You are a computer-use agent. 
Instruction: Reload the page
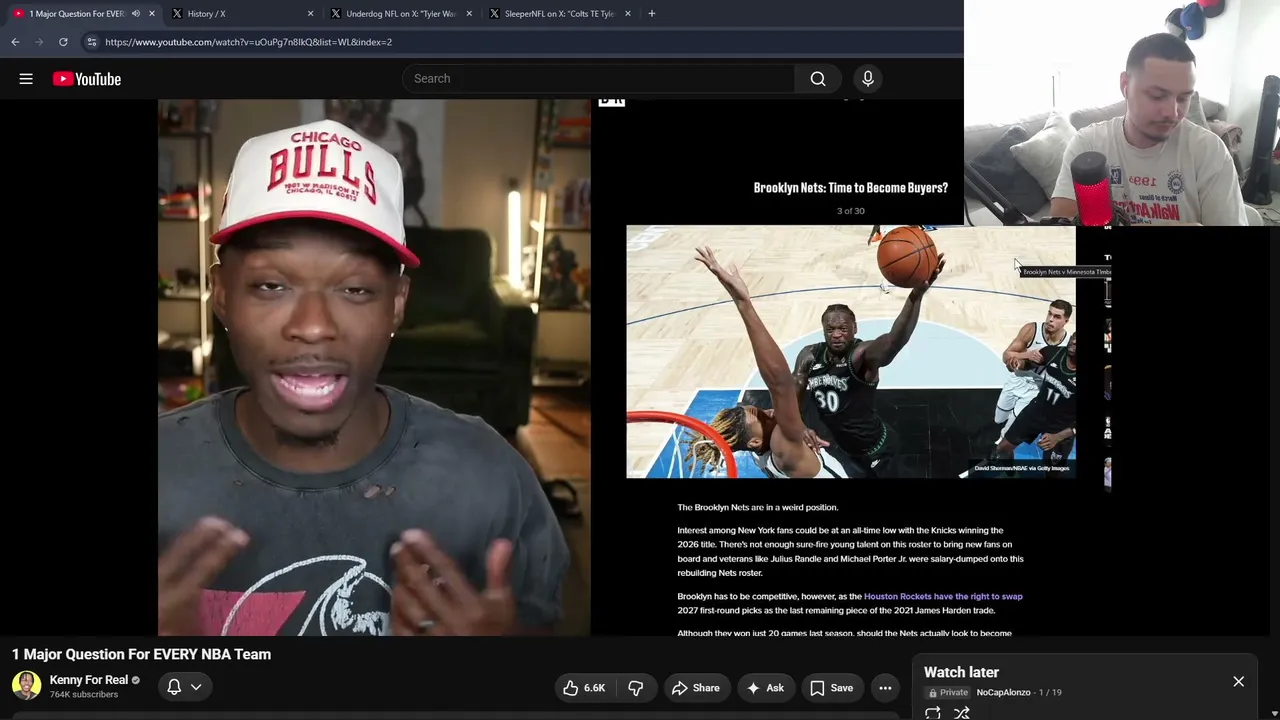pos(63,42)
